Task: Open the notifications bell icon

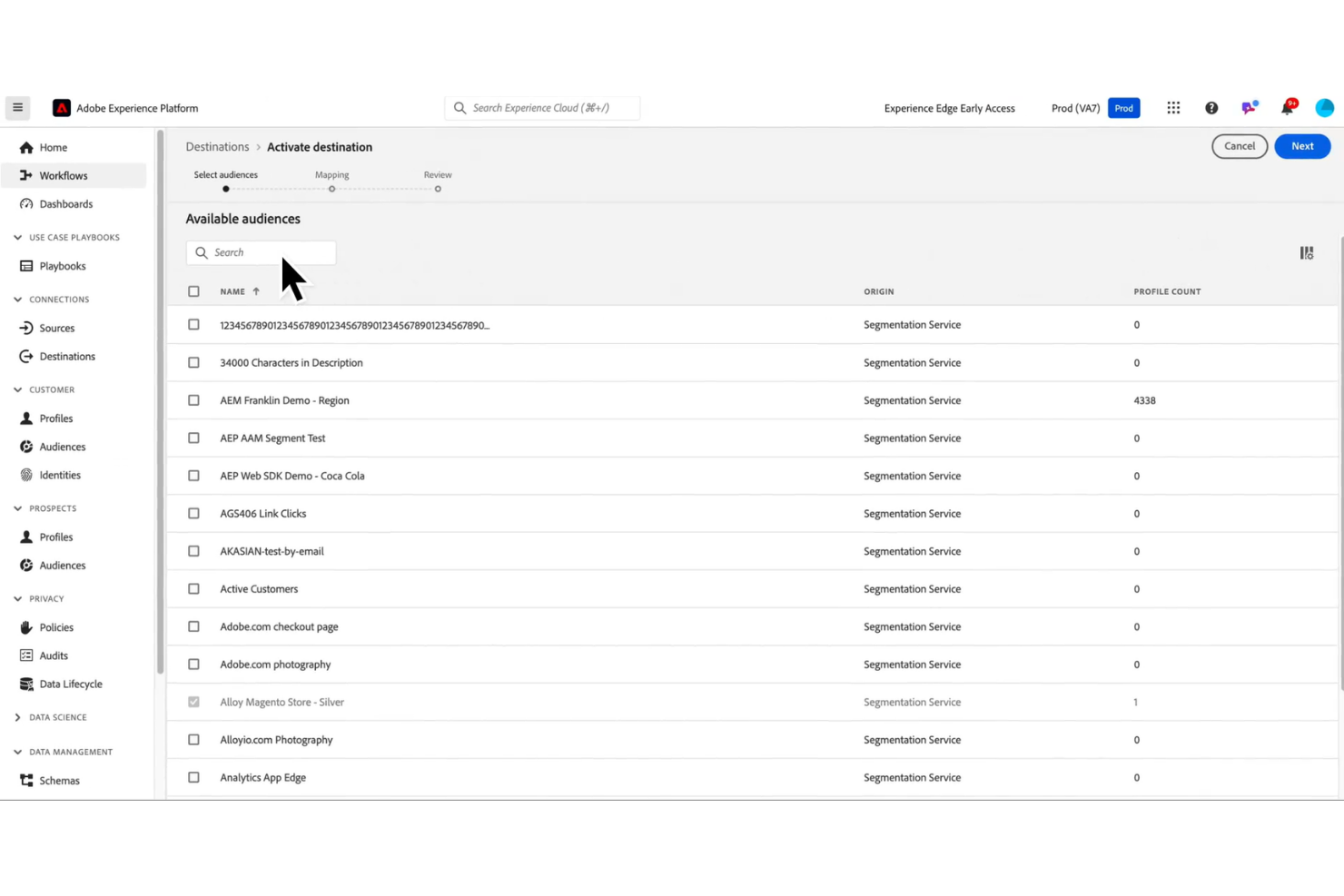Action: coord(1287,107)
